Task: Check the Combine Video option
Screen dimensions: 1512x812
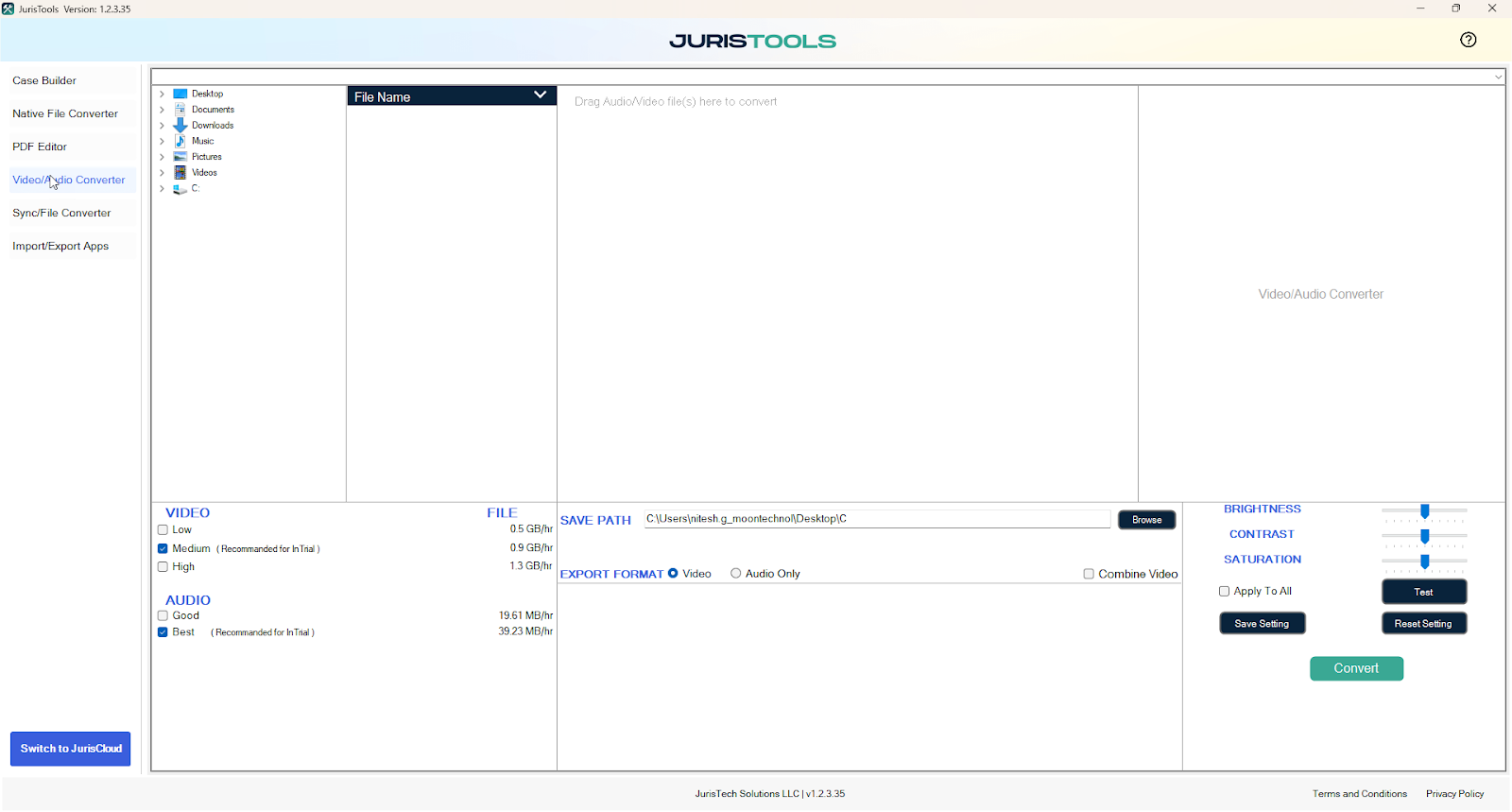Action: (1089, 574)
